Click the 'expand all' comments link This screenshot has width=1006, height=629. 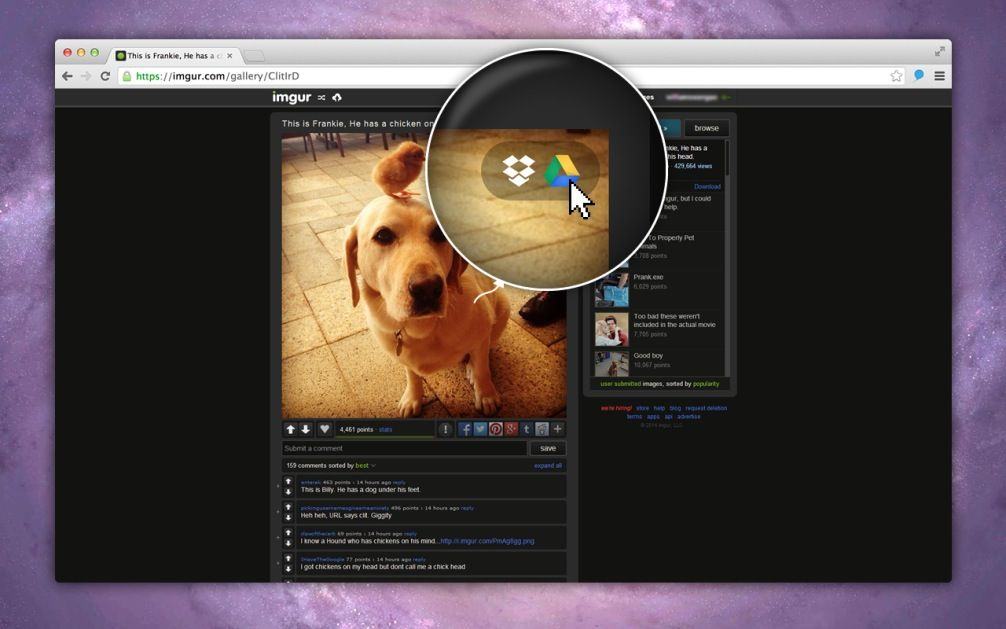tap(548, 465)
